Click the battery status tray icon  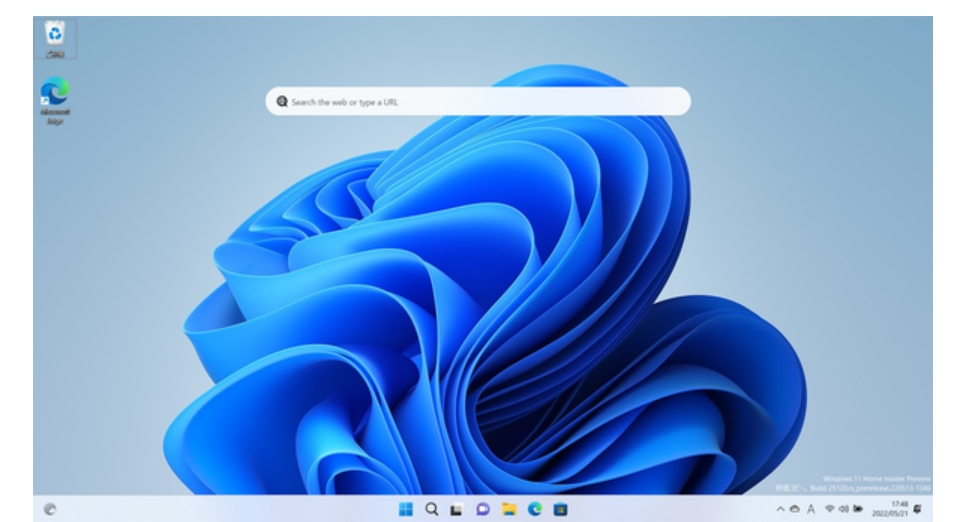click(858, 509)
